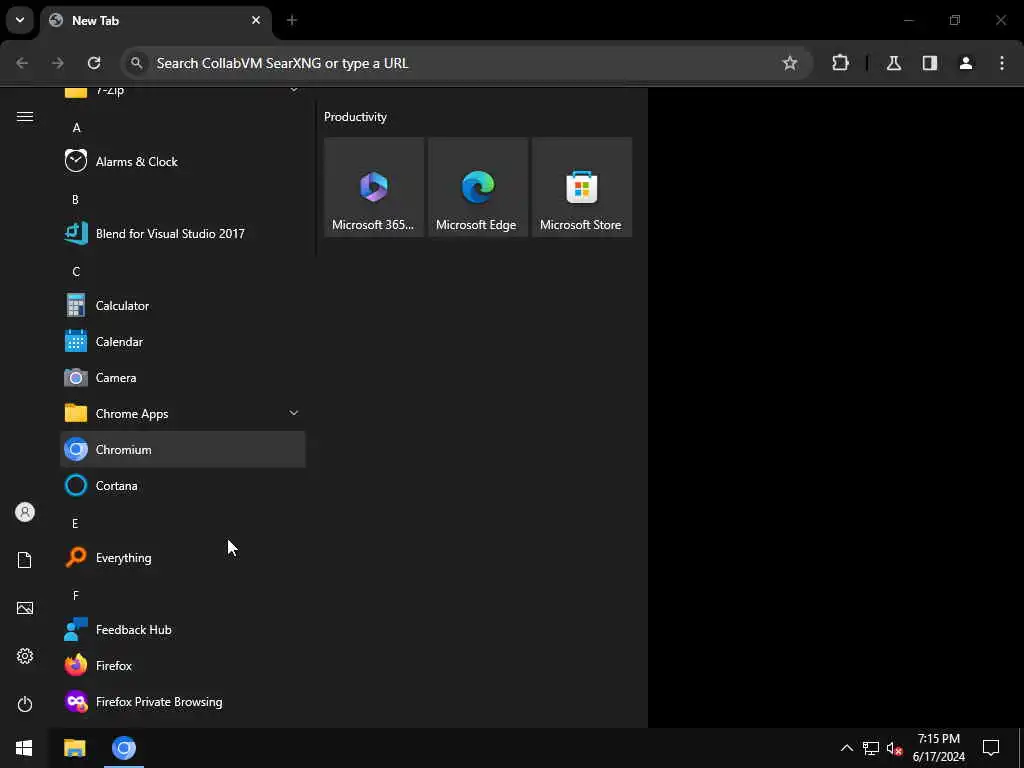Select the New Tab tab
This screenshot has height=768, width=1024.
157,20
